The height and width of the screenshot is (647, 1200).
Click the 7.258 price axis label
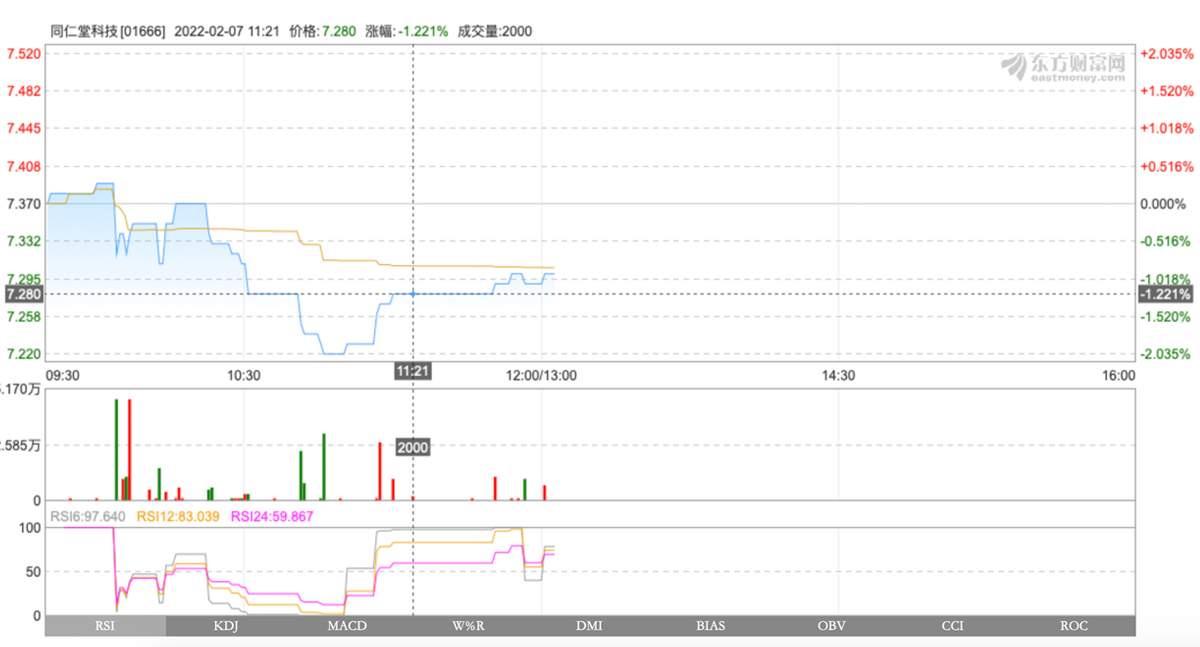pos(24,317)
